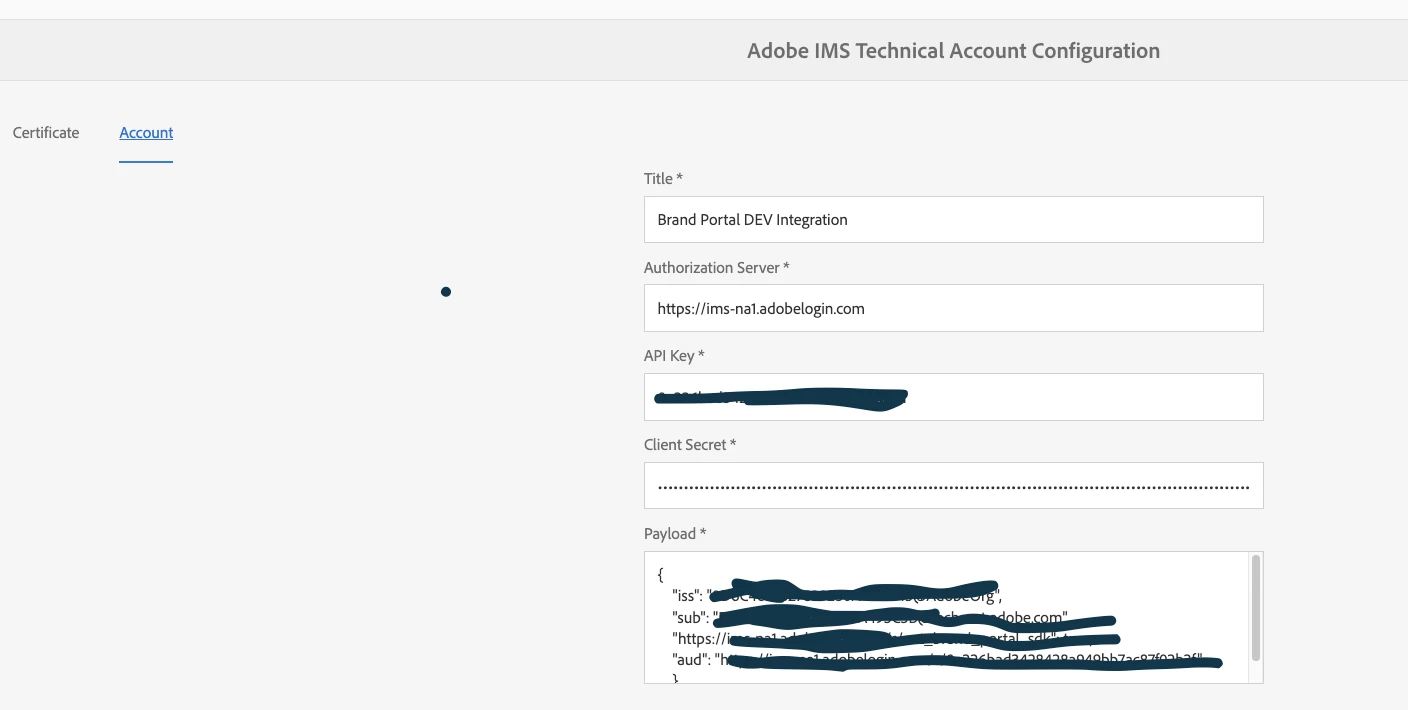Focus the Authorization Server URL field

[x=953, y=309]
